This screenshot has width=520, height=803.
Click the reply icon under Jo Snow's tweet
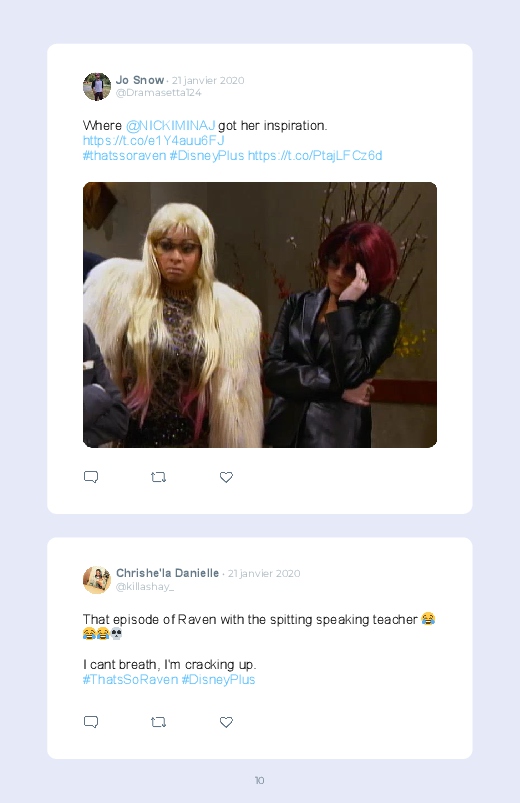[x=91, y=477]
